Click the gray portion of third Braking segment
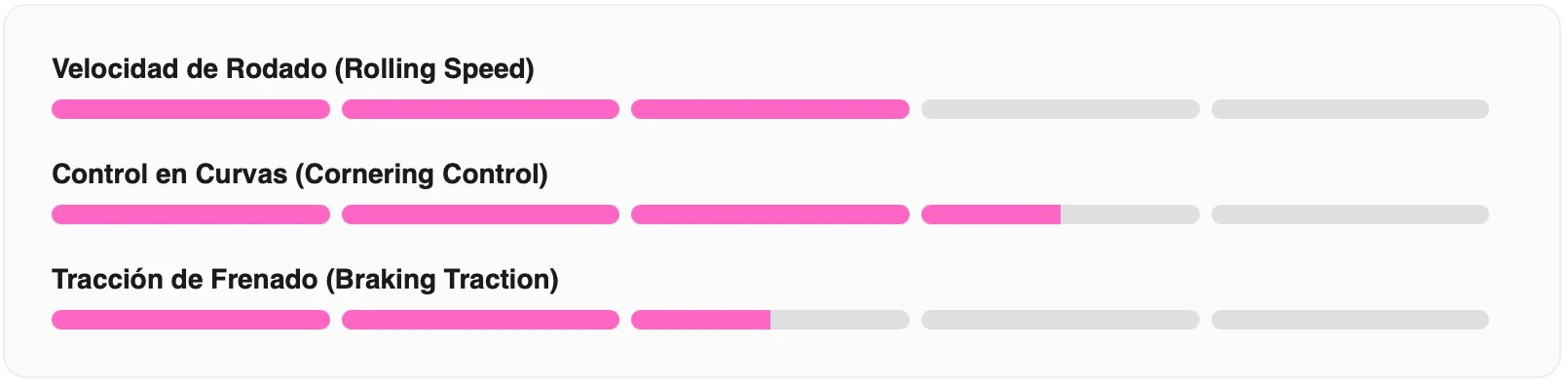1568x388 pixels. [840, 320]
